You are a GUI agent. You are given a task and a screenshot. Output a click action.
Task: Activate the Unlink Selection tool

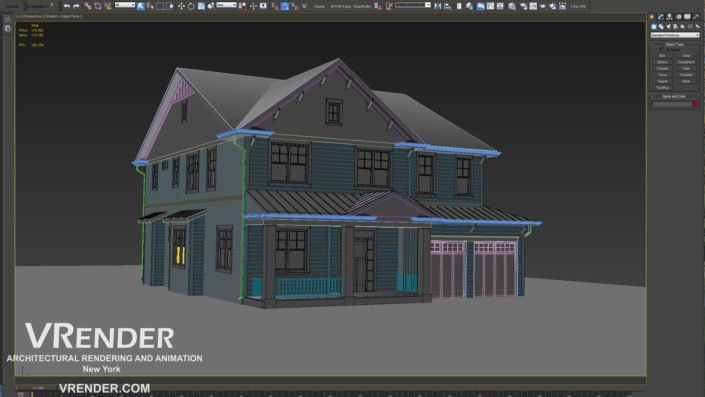point(98,6)
